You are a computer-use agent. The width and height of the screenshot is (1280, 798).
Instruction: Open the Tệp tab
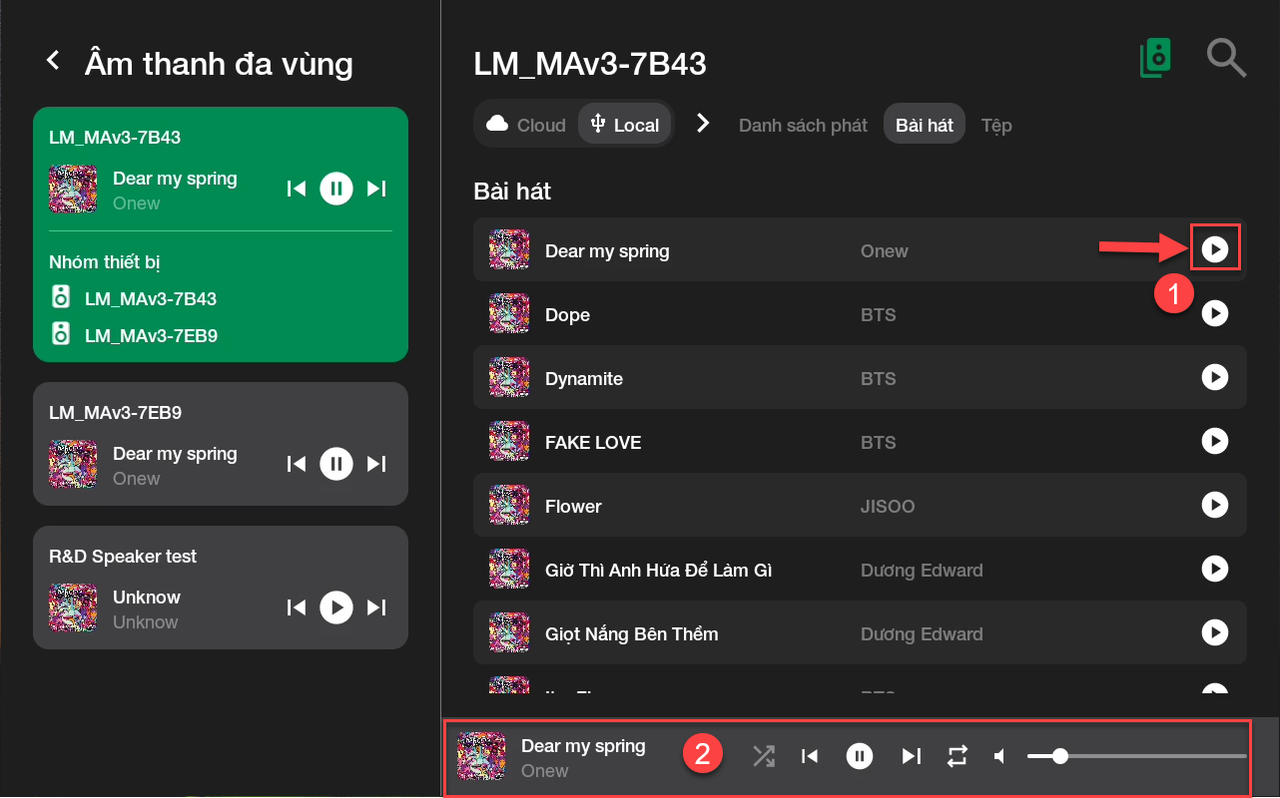click(996, 125)
